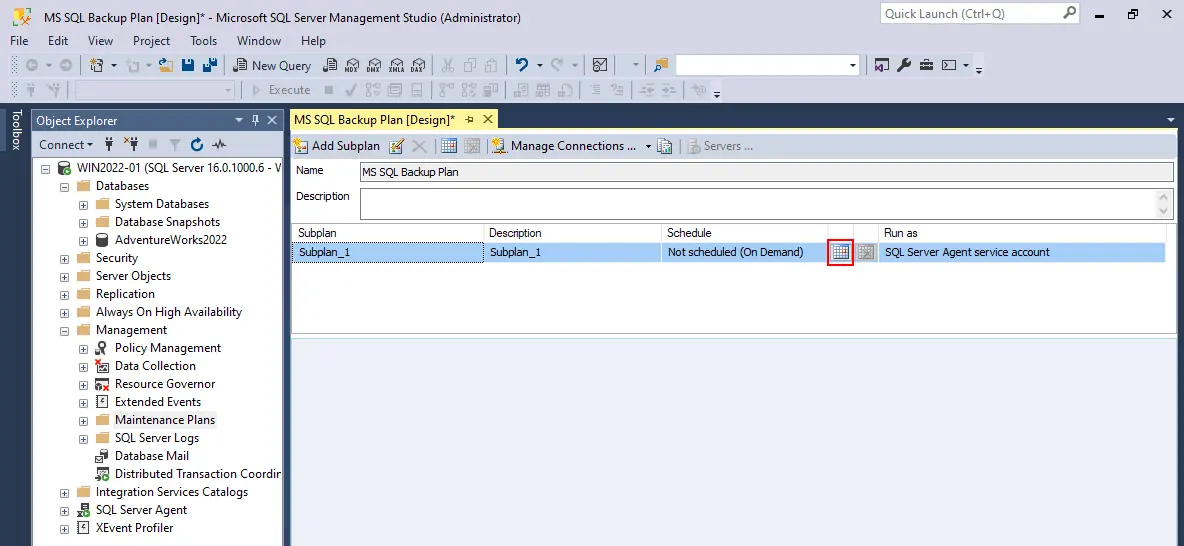Expand the System Databases node
Image resolution: width=1184 pixels, height=546 pixels.
[84, 204]
